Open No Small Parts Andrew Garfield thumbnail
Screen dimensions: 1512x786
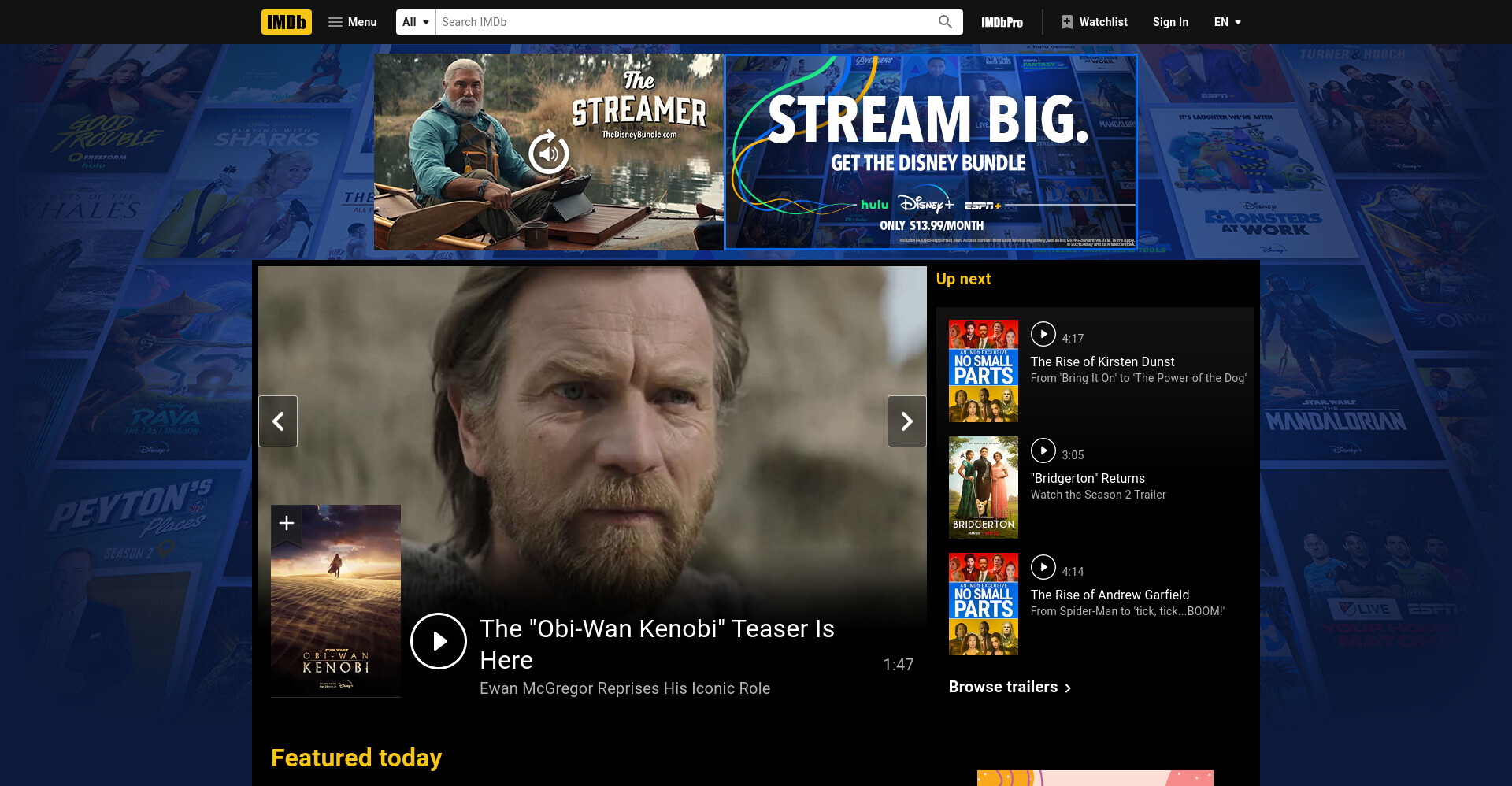pos(984,604)
